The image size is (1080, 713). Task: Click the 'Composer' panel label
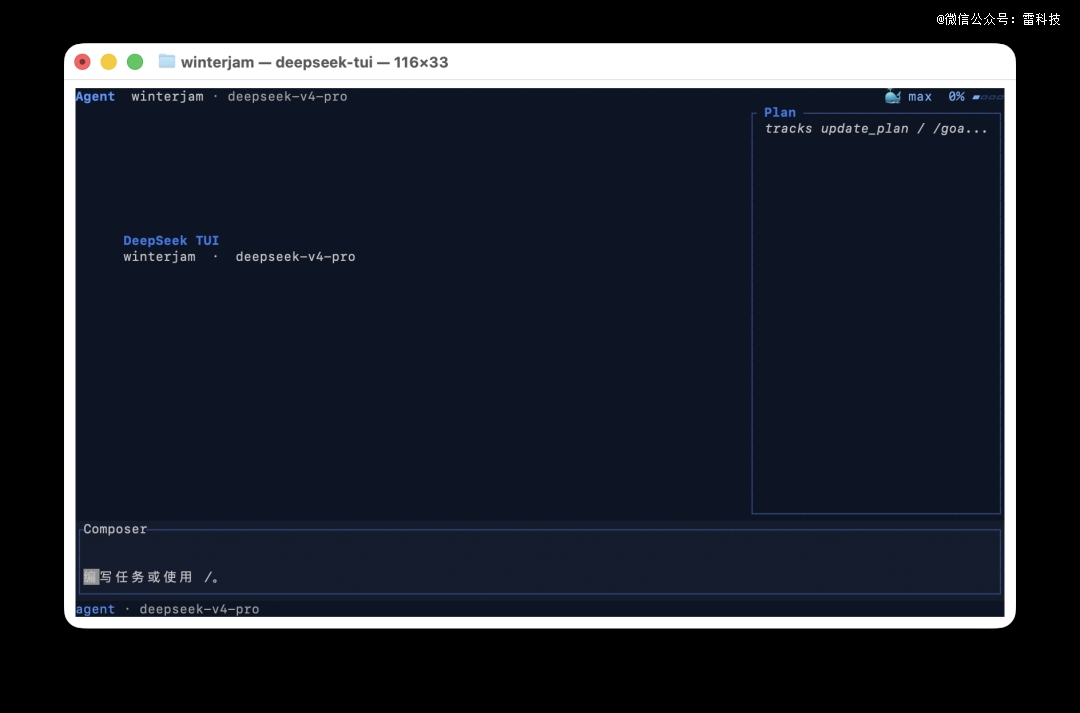pos(115,529)
